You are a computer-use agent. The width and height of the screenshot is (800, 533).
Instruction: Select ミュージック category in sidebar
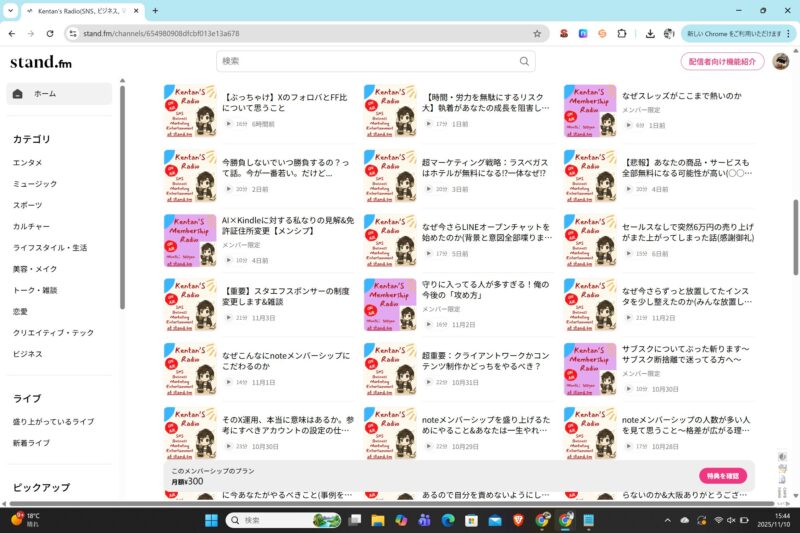click(35, 184)
